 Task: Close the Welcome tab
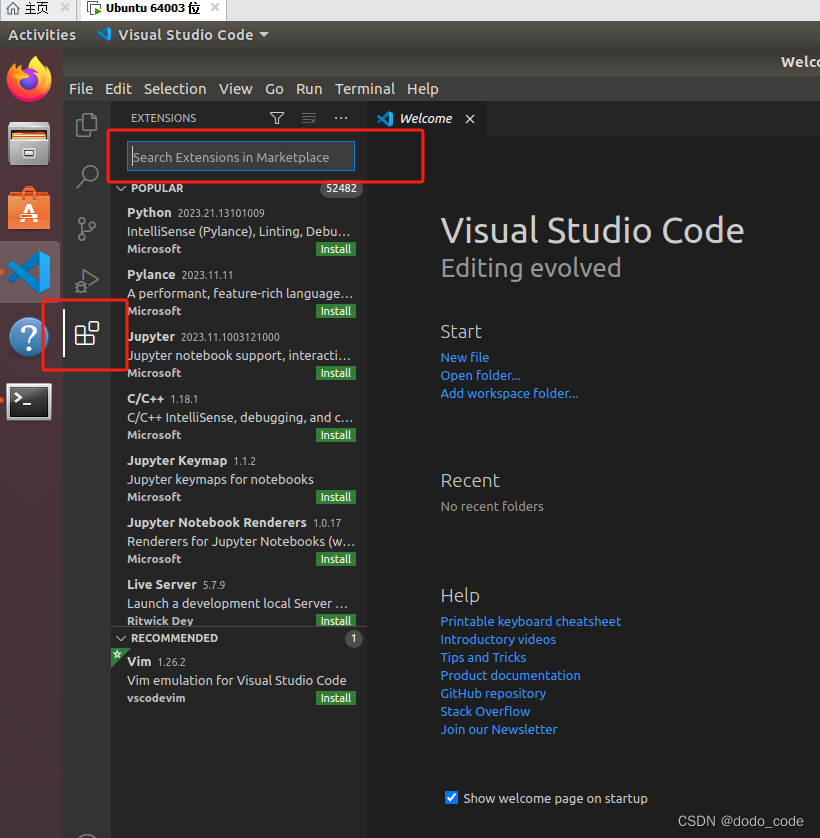(x=470, y=119)
